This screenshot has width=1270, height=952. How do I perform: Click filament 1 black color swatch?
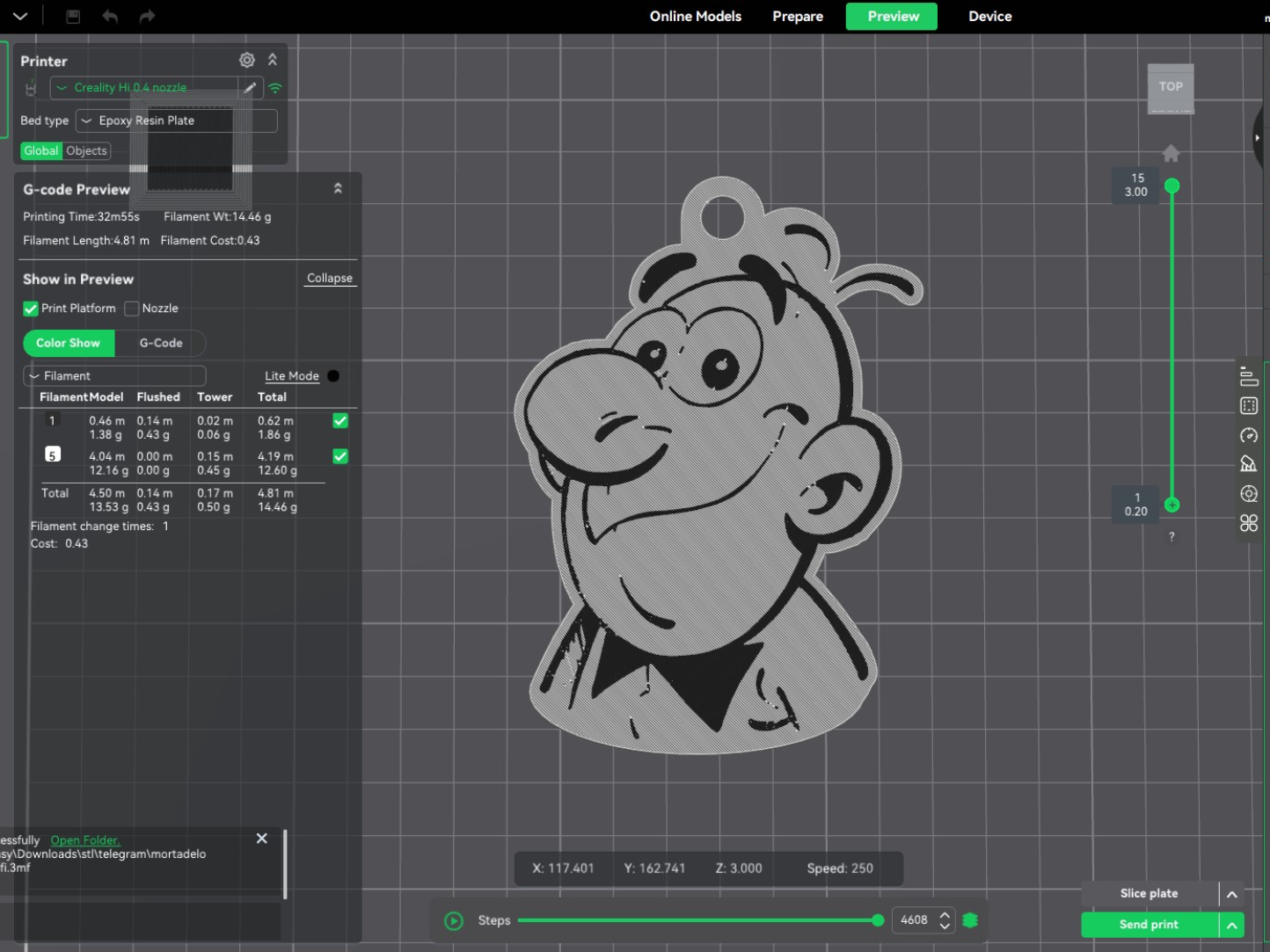click(x=53, y=420)
